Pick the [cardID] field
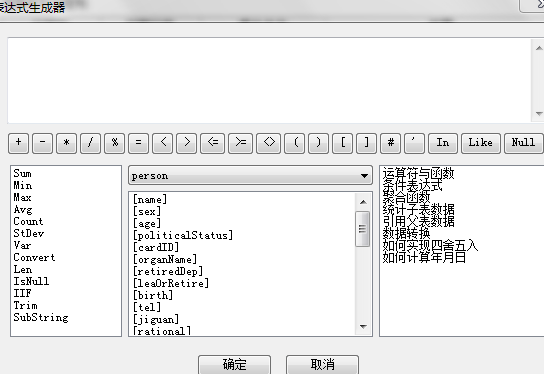Viewport: 544px width, 374px height. [x=156, y=247]
